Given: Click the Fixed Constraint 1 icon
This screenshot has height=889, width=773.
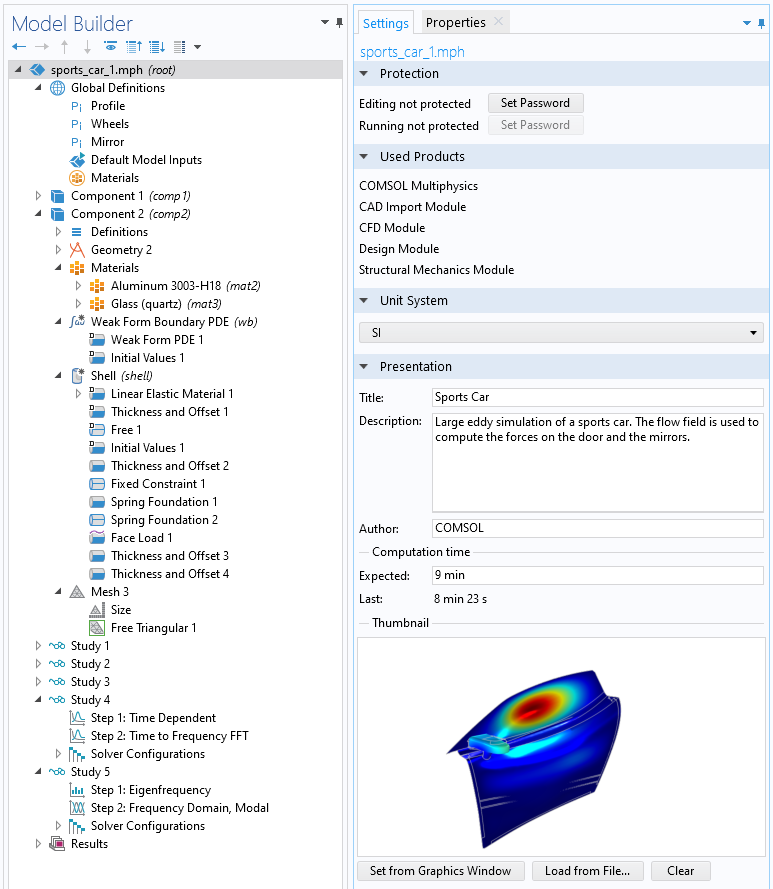Looking at the screenshot, I should [x=97, y=484].
